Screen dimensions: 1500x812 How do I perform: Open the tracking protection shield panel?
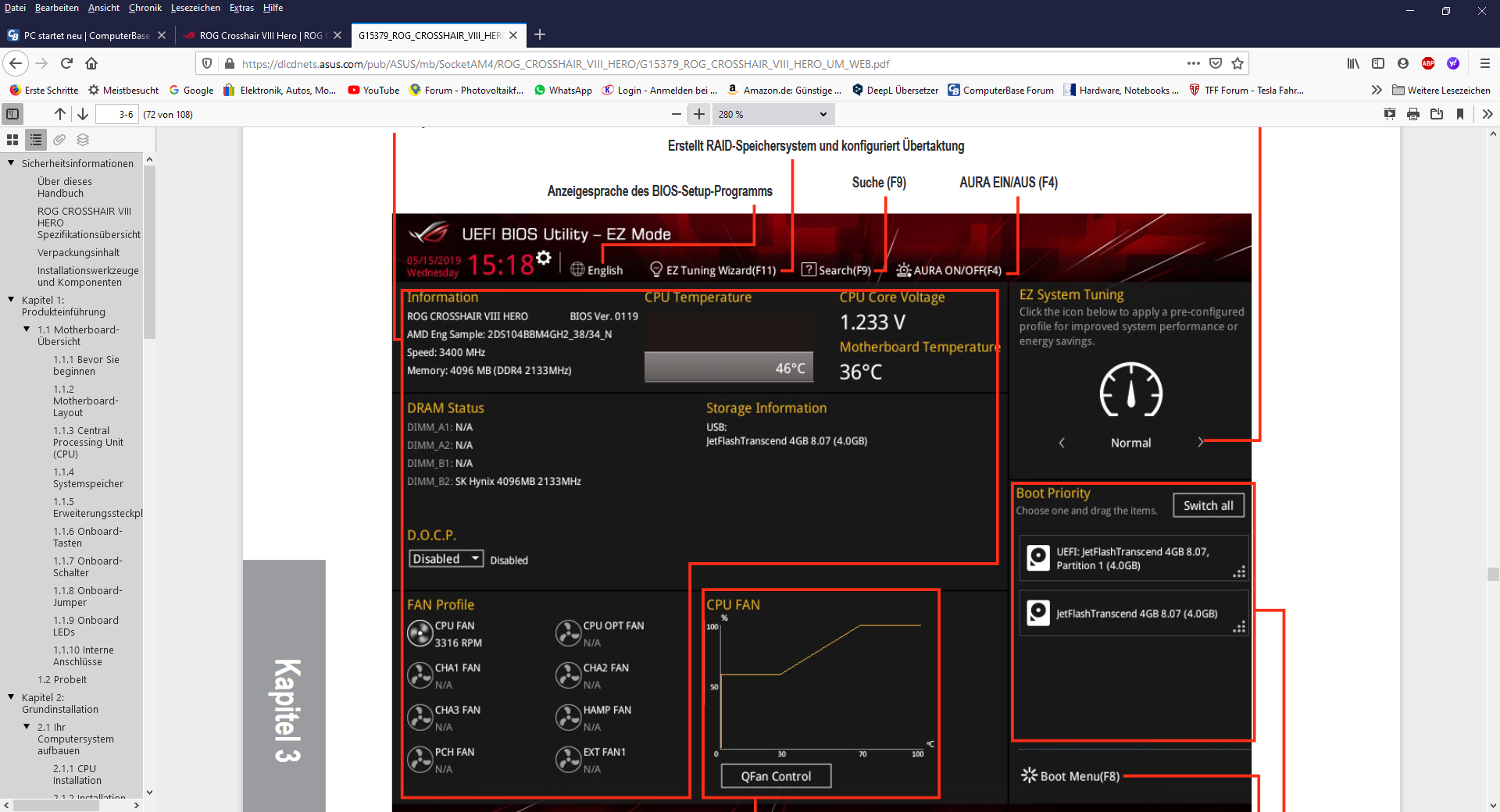(207, 63)
